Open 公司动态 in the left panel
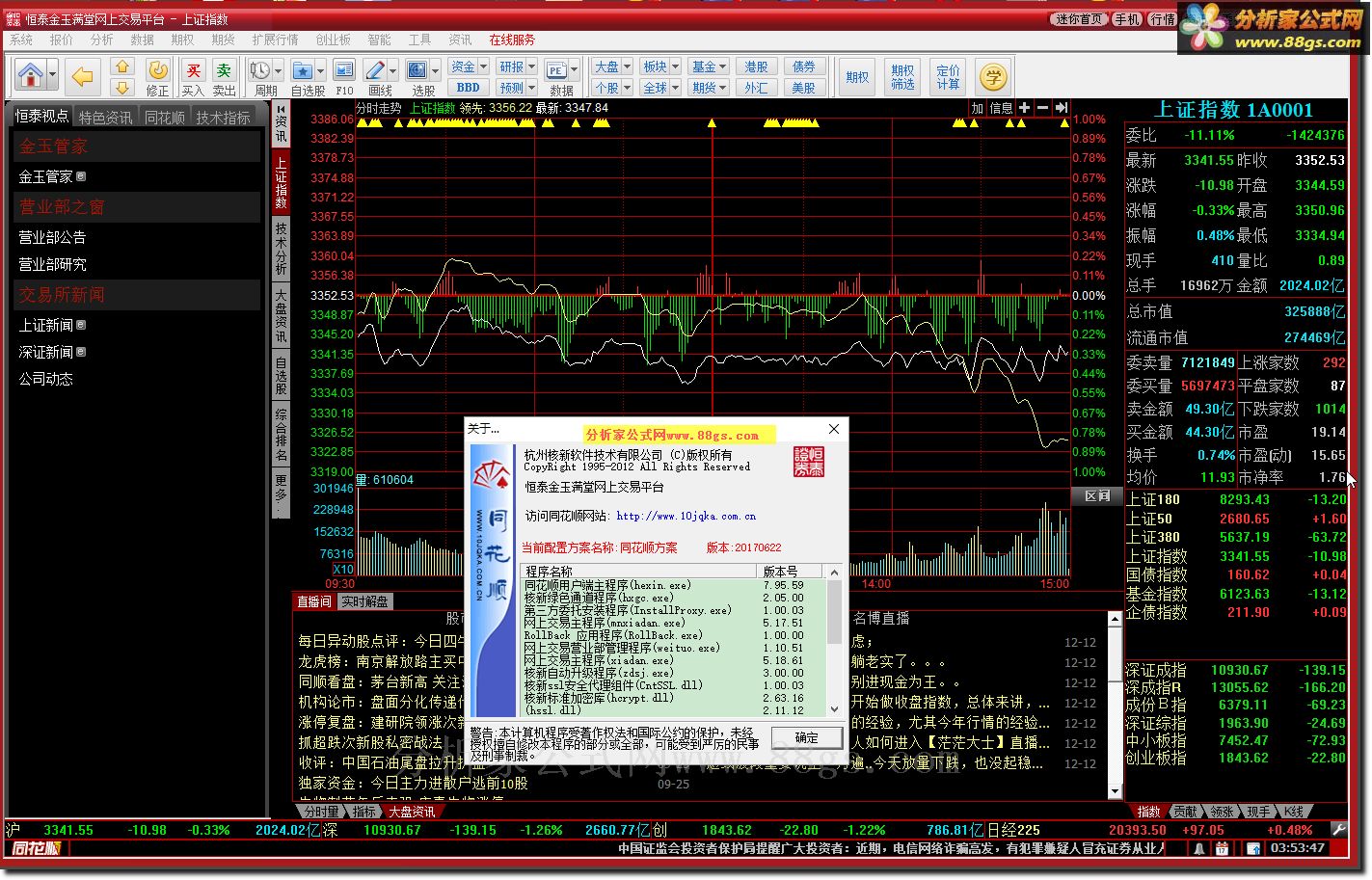 click(x=45, y=379)
